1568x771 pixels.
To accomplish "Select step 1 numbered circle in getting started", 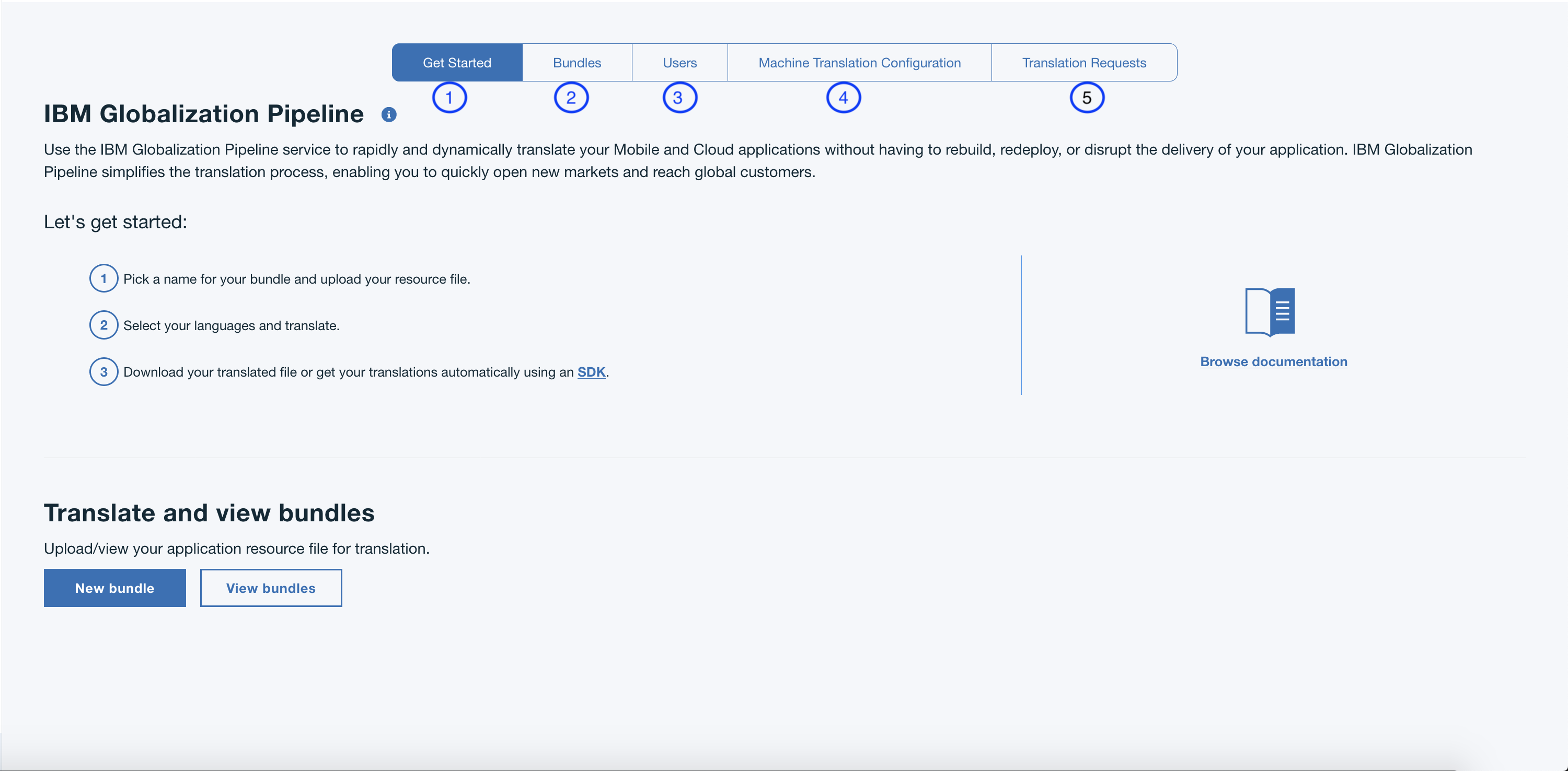I will (102, 279).
